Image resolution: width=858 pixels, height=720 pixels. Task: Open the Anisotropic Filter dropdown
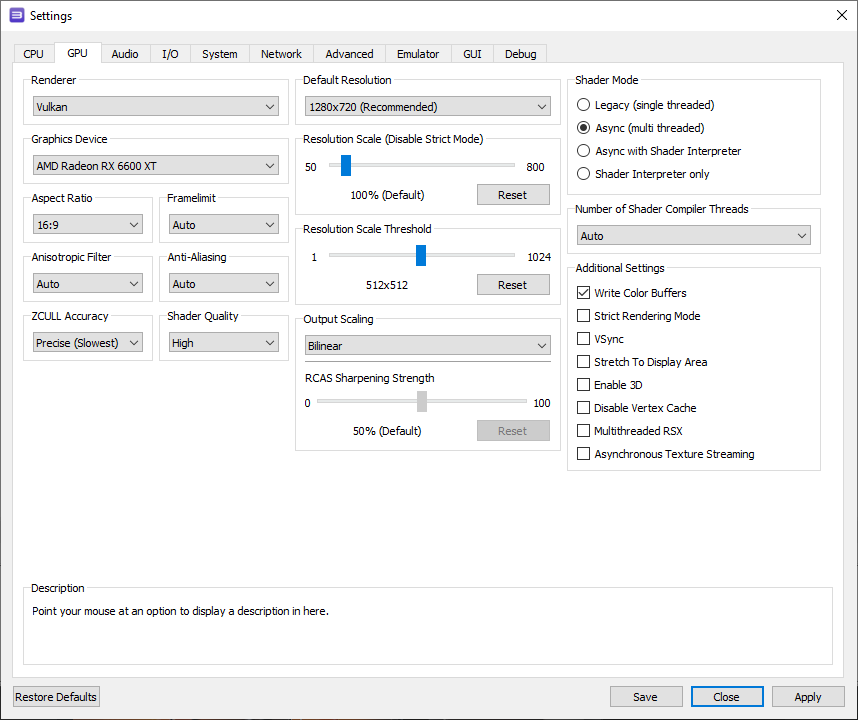point(87,283)
